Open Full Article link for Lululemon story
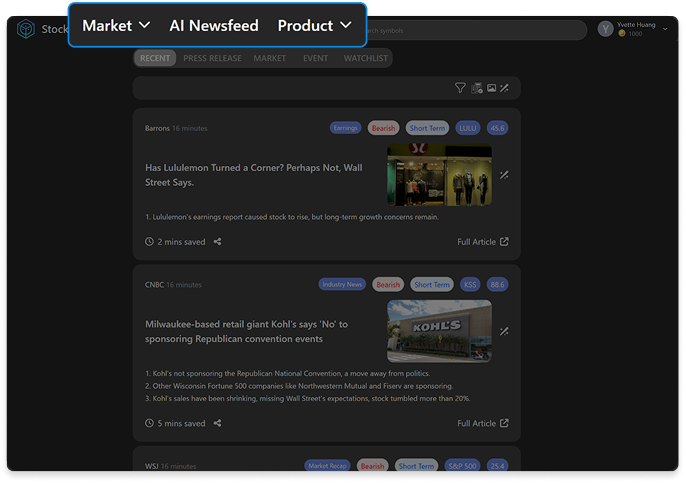This screenshot has width=686, height=483. [483, 242]
